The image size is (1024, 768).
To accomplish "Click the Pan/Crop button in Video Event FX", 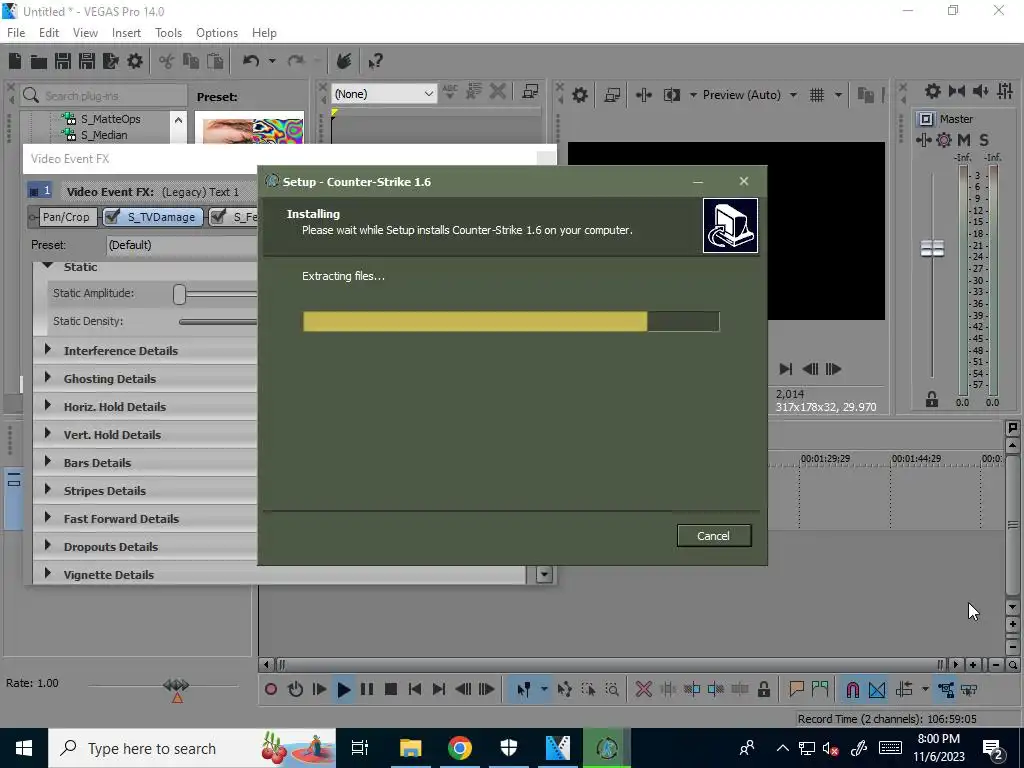I will (x=66, y=217).
